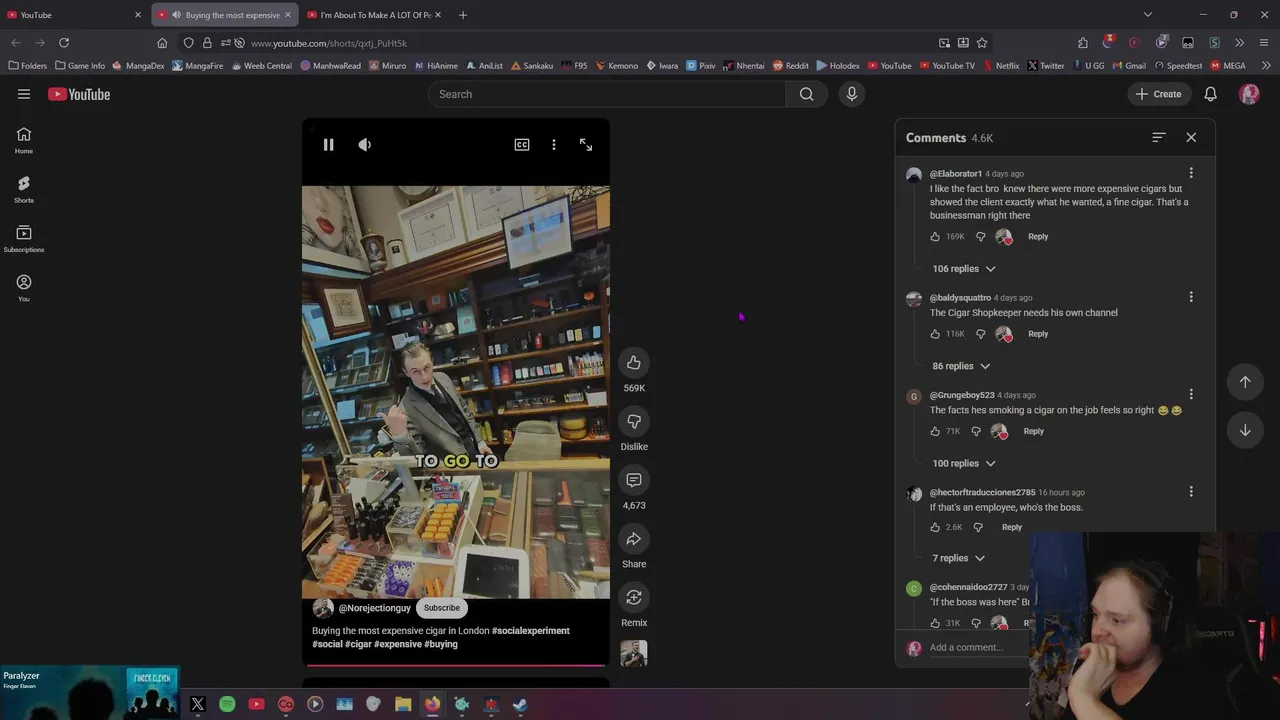
Task: Bookmark this page with the star
Action: (982, 43)
